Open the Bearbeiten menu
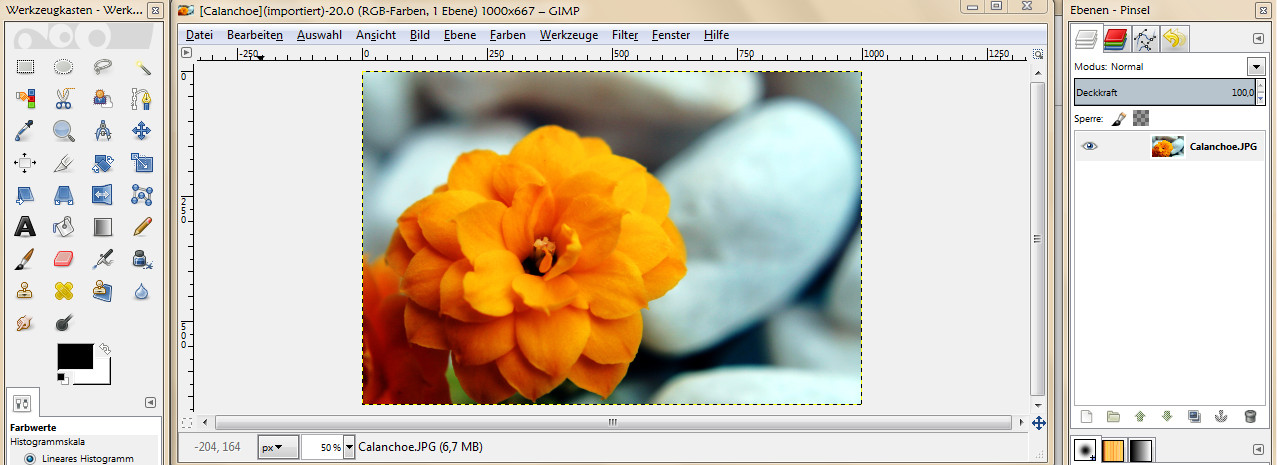This screenshot has height=465, width=1277. (x=255, y=35)
